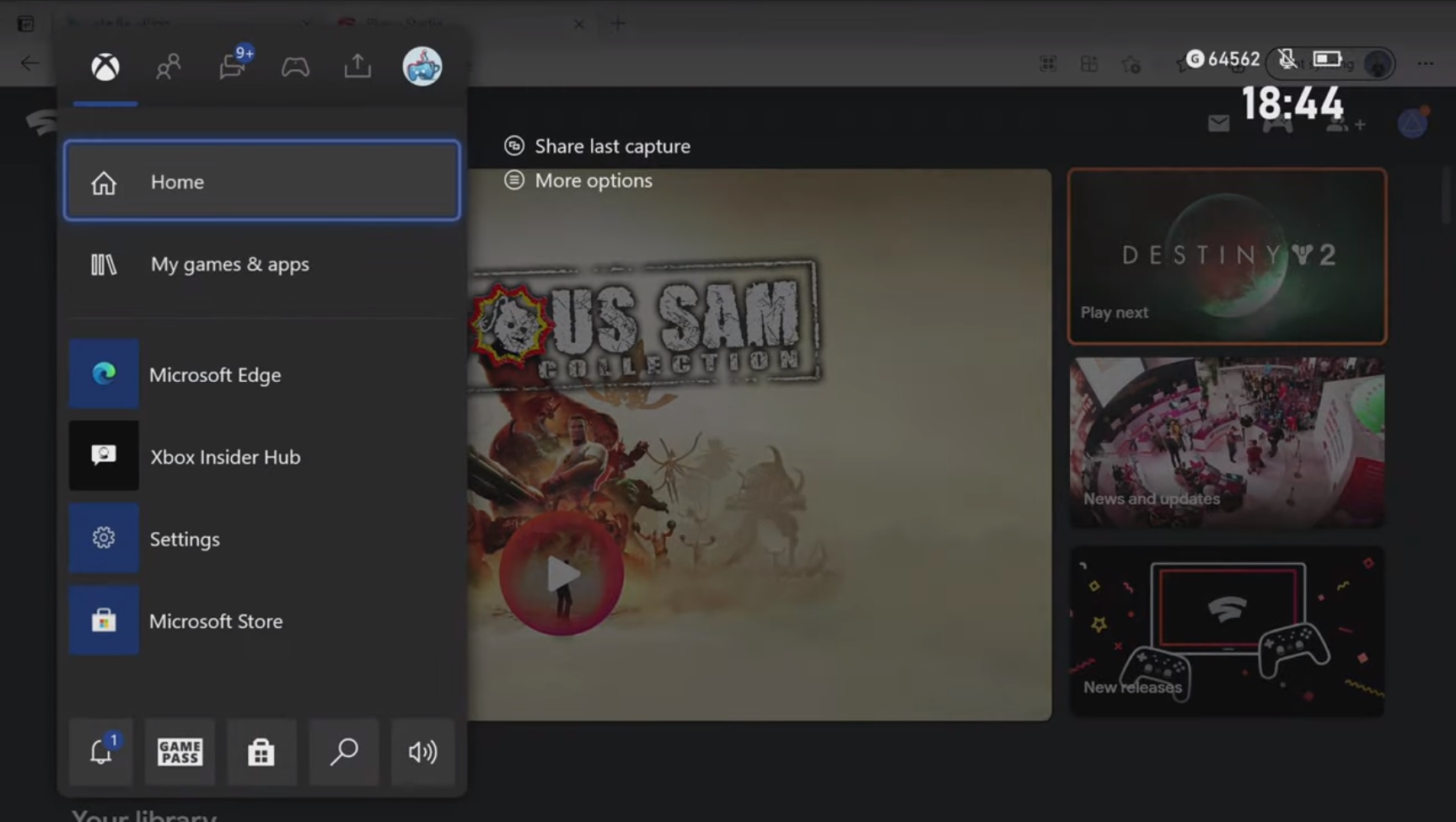Screen dimensions: 1456x822
Task: Click the Home house icon
Action: point(104,182)
